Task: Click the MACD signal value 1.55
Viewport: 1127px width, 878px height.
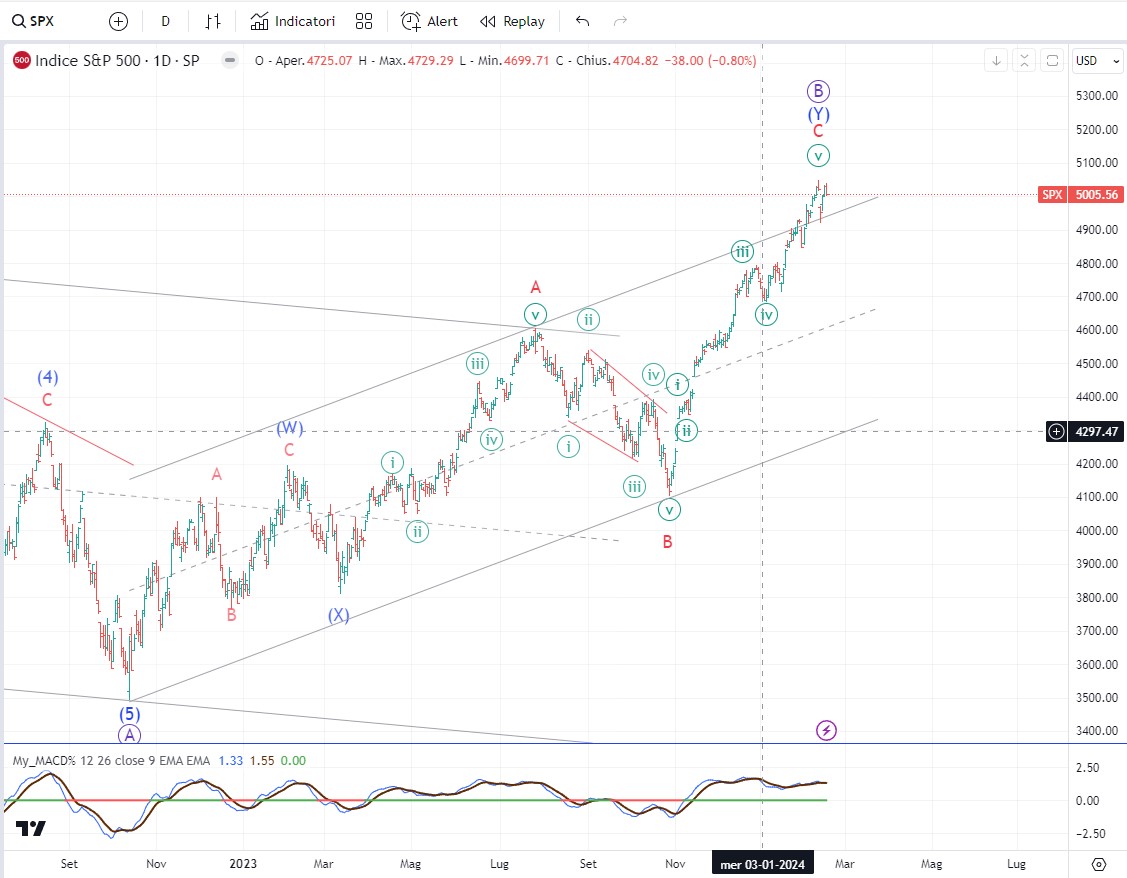Action: point(262,761)
